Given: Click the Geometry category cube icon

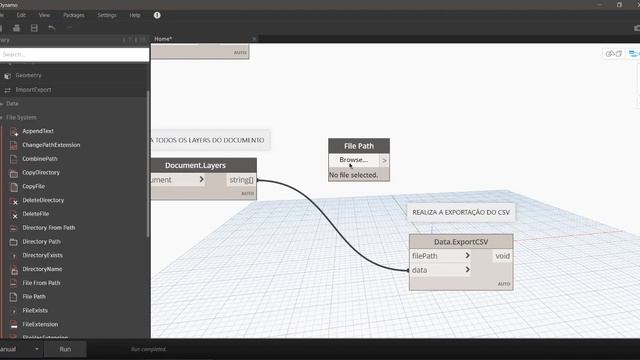Looking at the screenshot, I should click(x=7, y=76).
